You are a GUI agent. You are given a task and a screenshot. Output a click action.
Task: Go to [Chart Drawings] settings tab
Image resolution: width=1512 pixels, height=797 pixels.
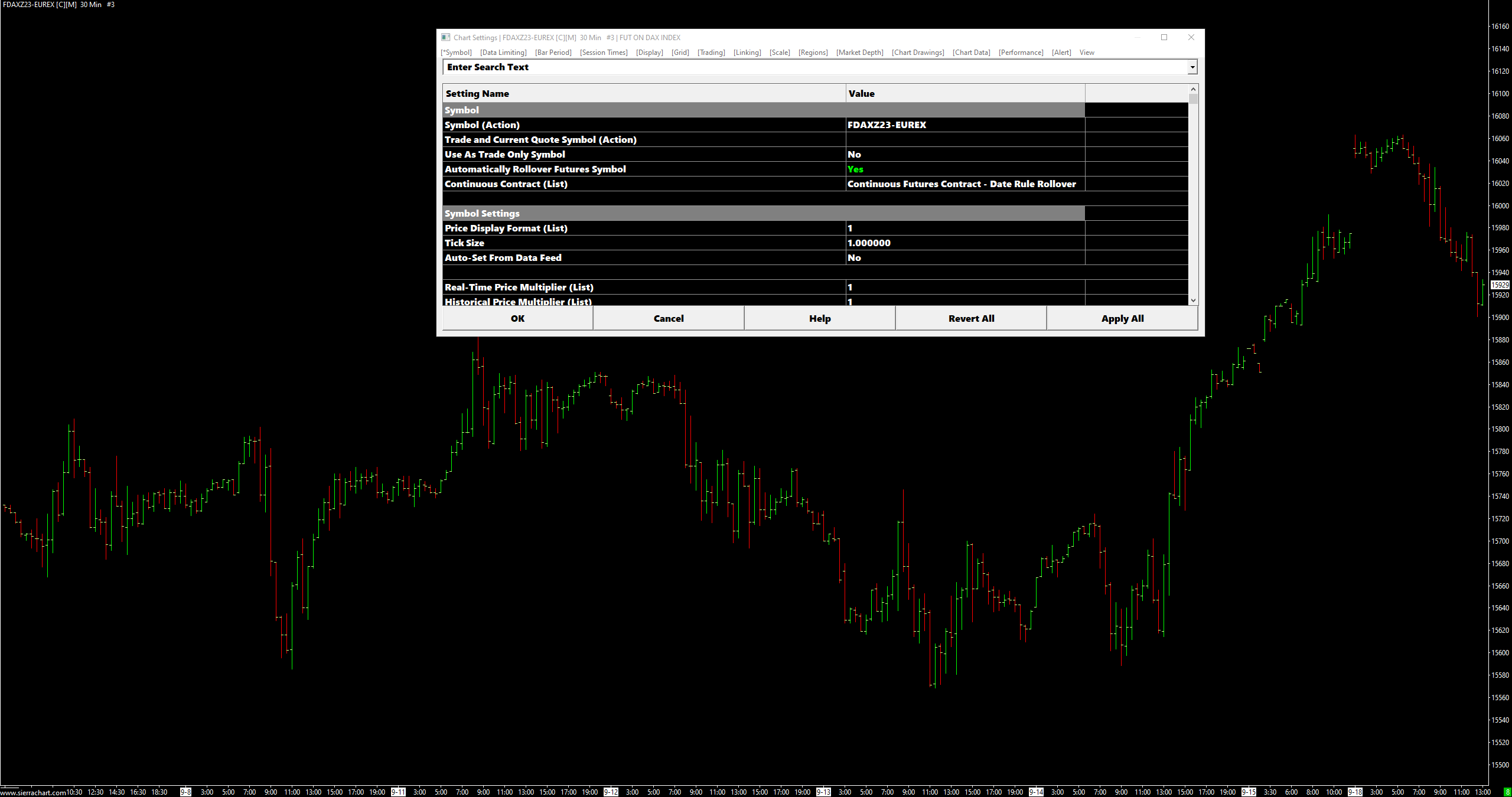click(918, 53)
